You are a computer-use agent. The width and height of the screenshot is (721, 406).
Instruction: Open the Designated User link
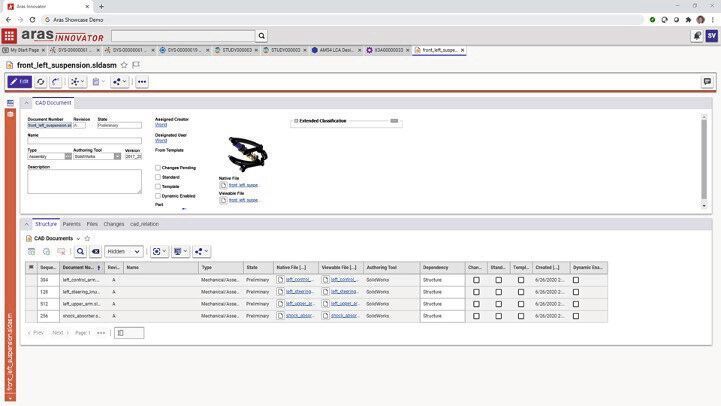point(161,141)
